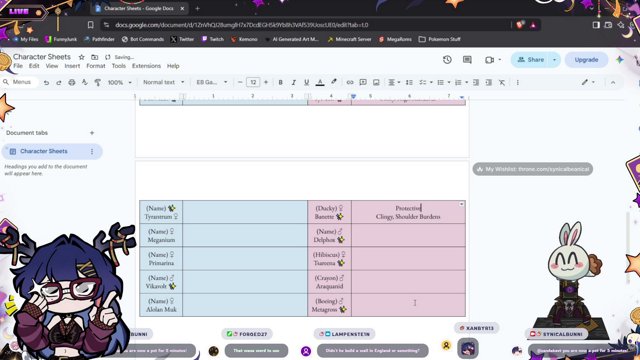The width and height of the screenshot is (640, 360).
Task: Star the Character Sheets document
Action: click(x=82, y=57)
